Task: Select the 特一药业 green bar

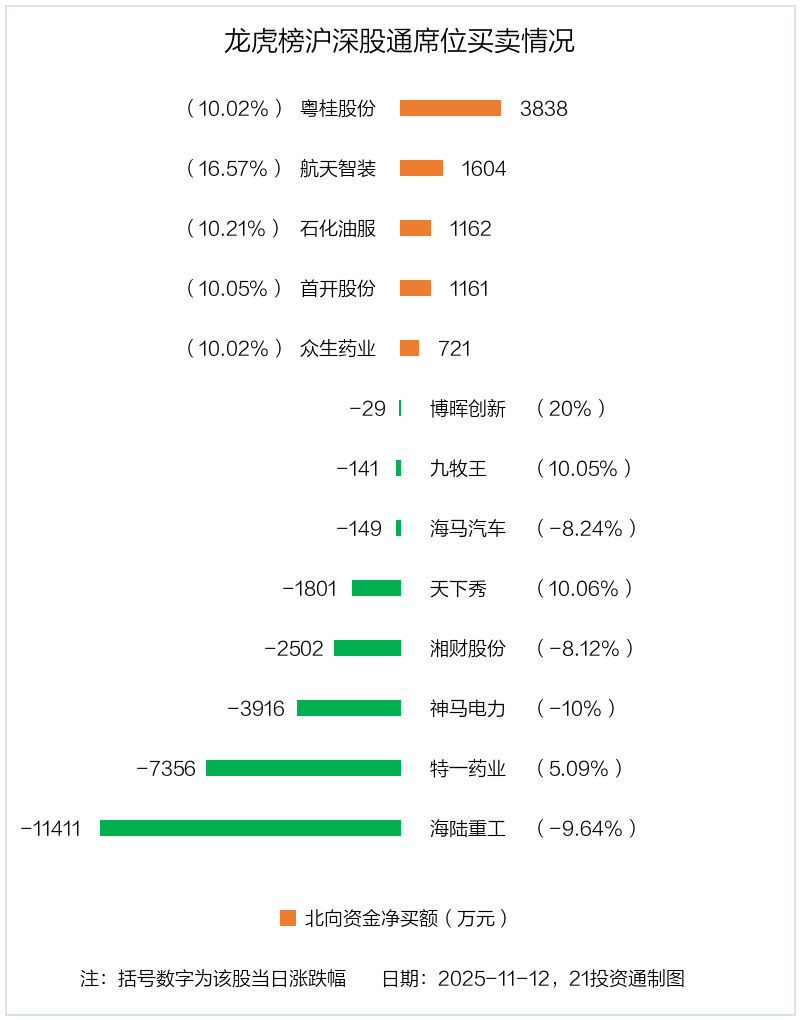Action: point(303,768)
